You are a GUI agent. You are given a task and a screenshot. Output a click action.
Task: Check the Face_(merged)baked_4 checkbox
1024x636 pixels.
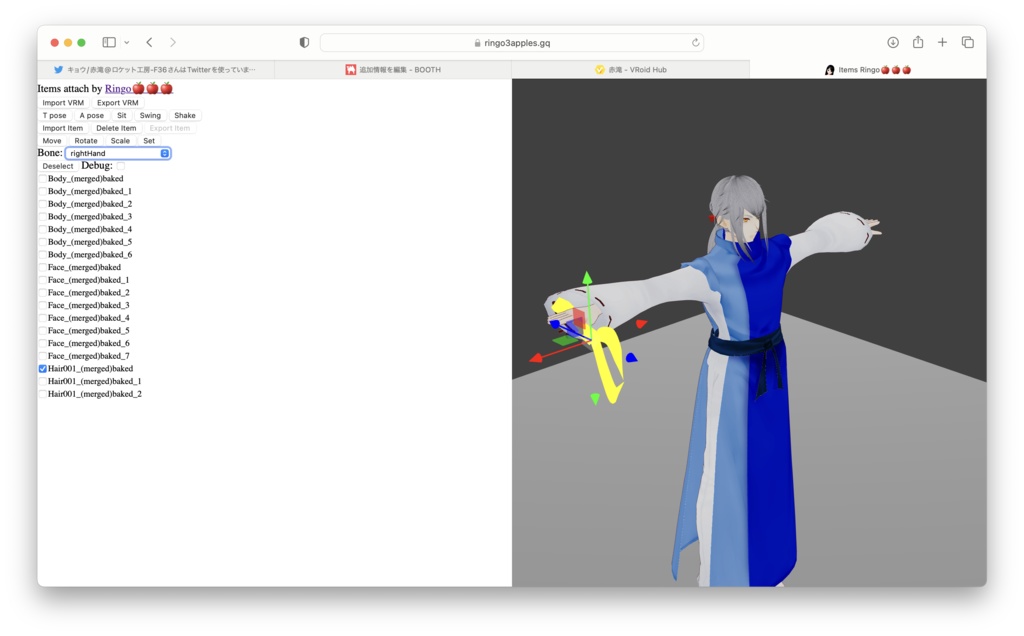pyautogui.click(x=43, y=318)
